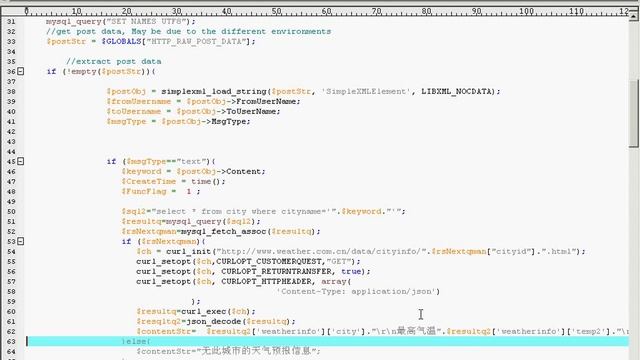Click the highlighted else line 63
640x360 pixels.
tap(327, 341)
